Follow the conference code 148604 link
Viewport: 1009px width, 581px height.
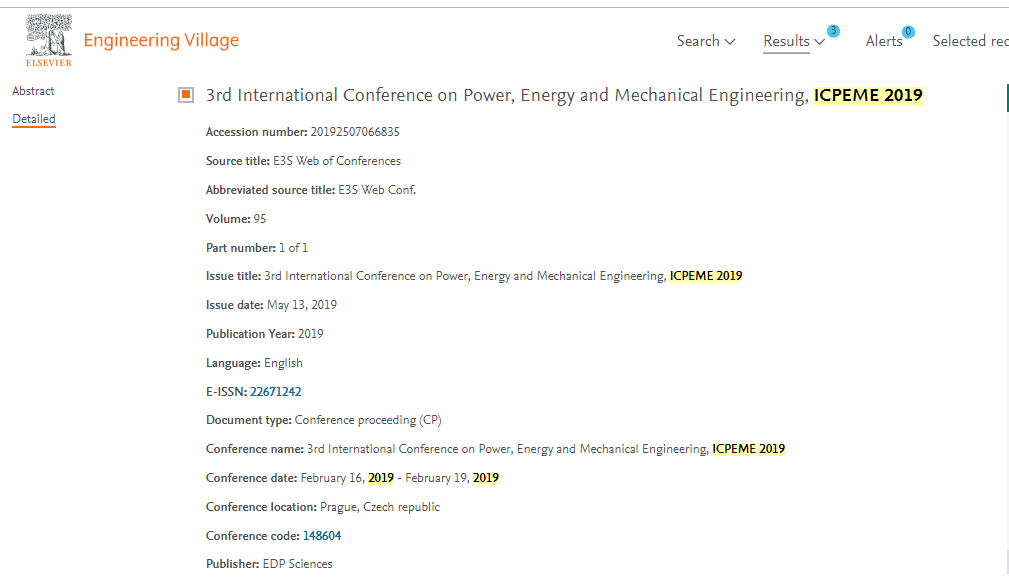[322, 536]
